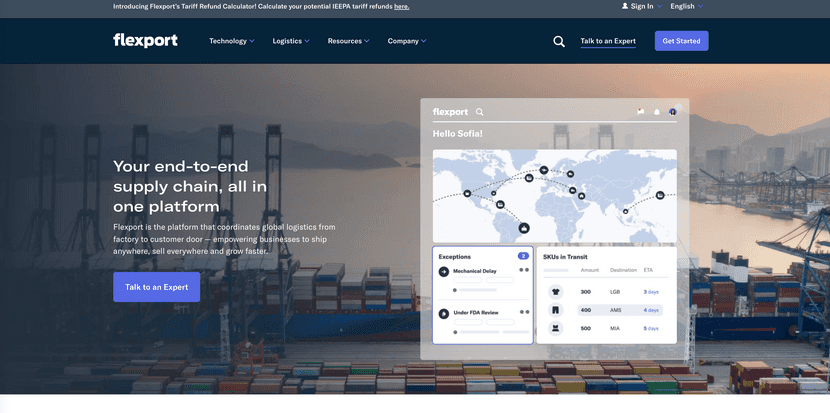830x413 pixels.
Task: Click the flexport logo in the navigation bar
Action: pyautogui.click(x=145, y=41)
